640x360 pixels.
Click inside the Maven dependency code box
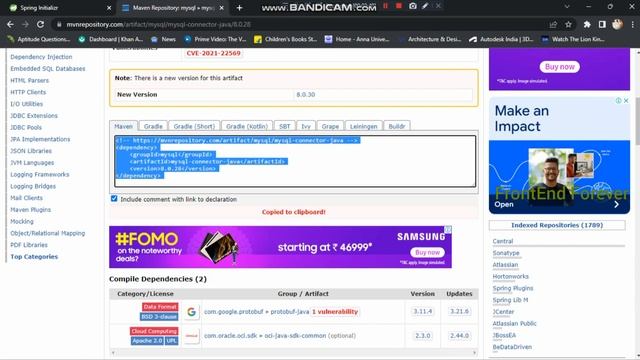click(x=295, y=161)
